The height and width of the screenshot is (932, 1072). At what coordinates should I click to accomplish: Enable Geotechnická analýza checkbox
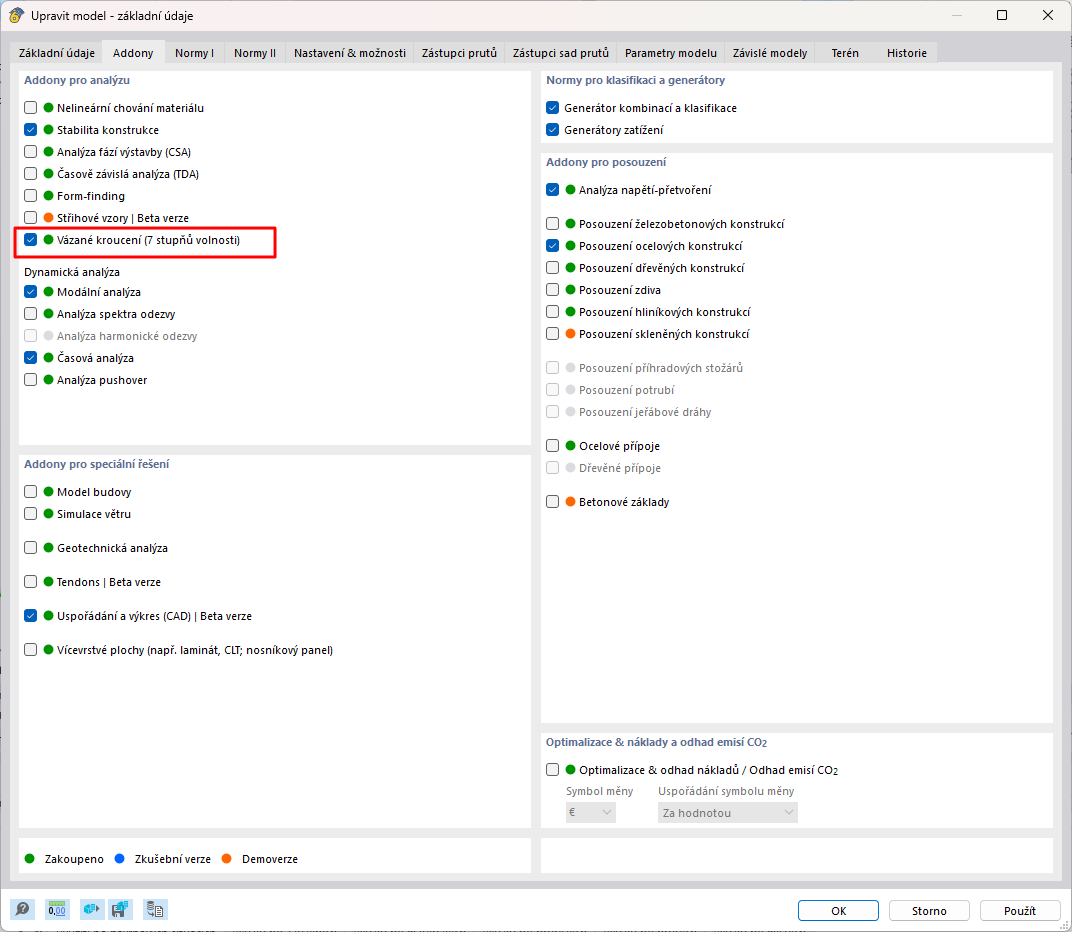click(31, 548)
